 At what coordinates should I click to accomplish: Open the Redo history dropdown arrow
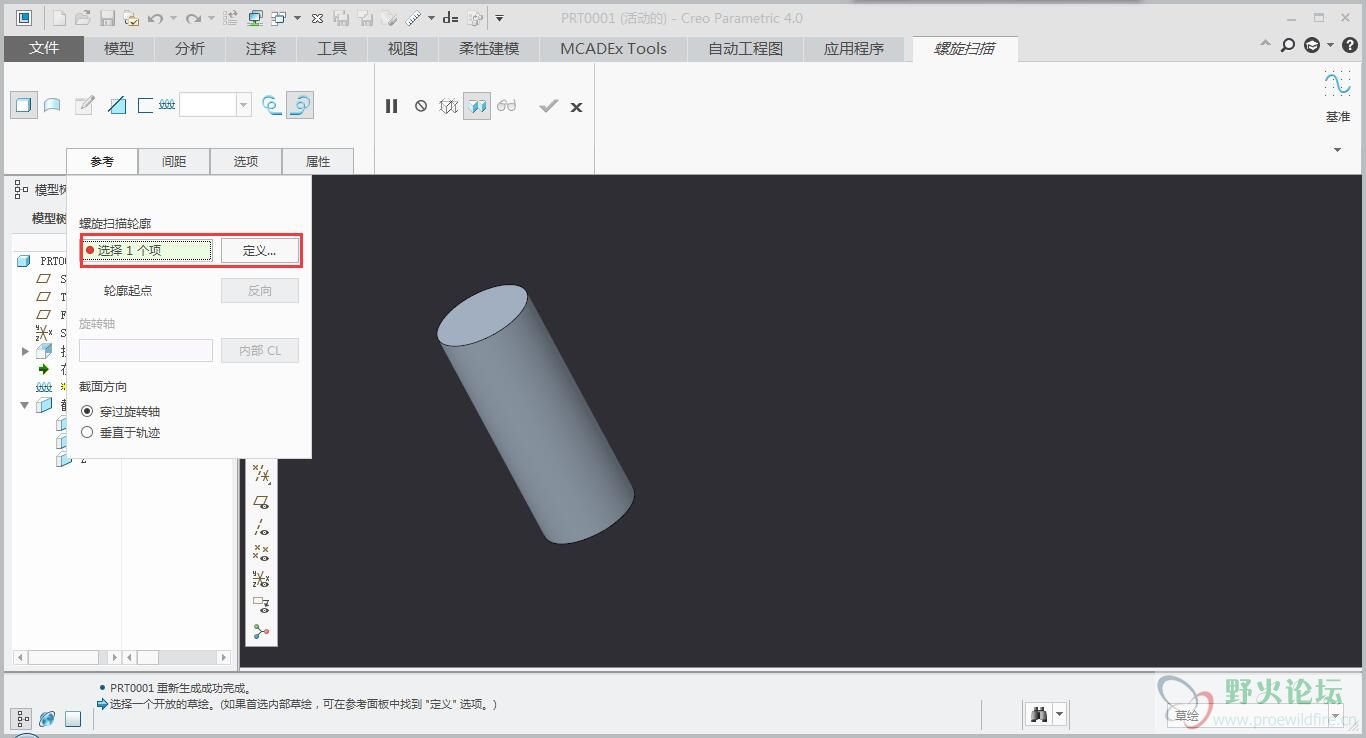pos(212,18)
